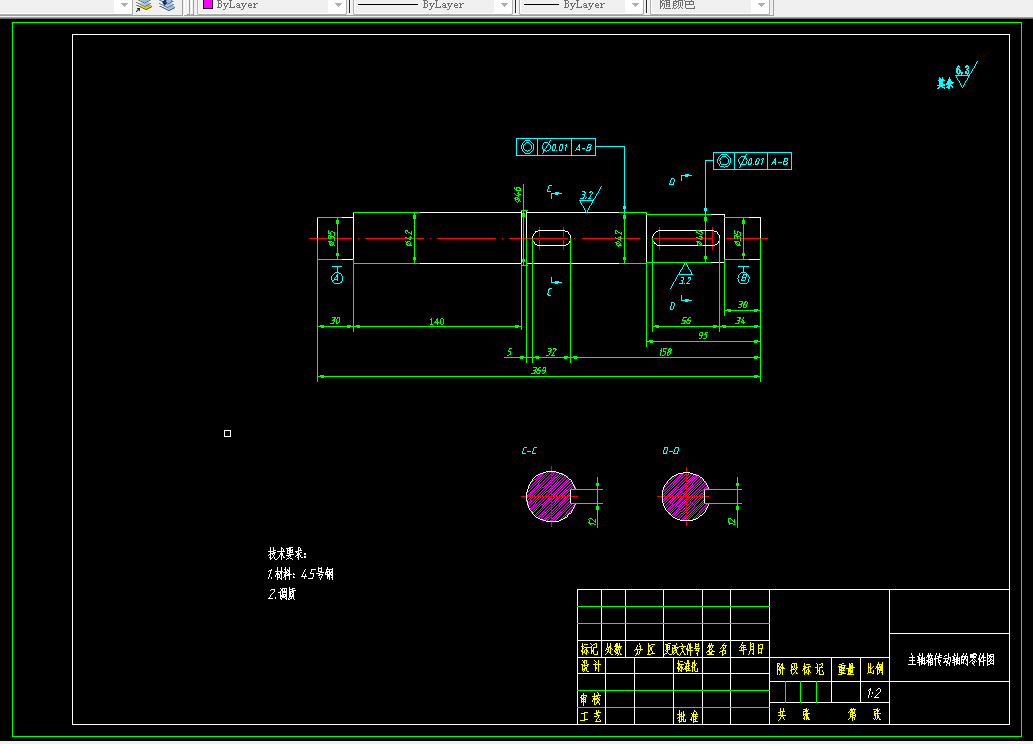
Task: Click the D-D hatched section circle
Action: 685,496
